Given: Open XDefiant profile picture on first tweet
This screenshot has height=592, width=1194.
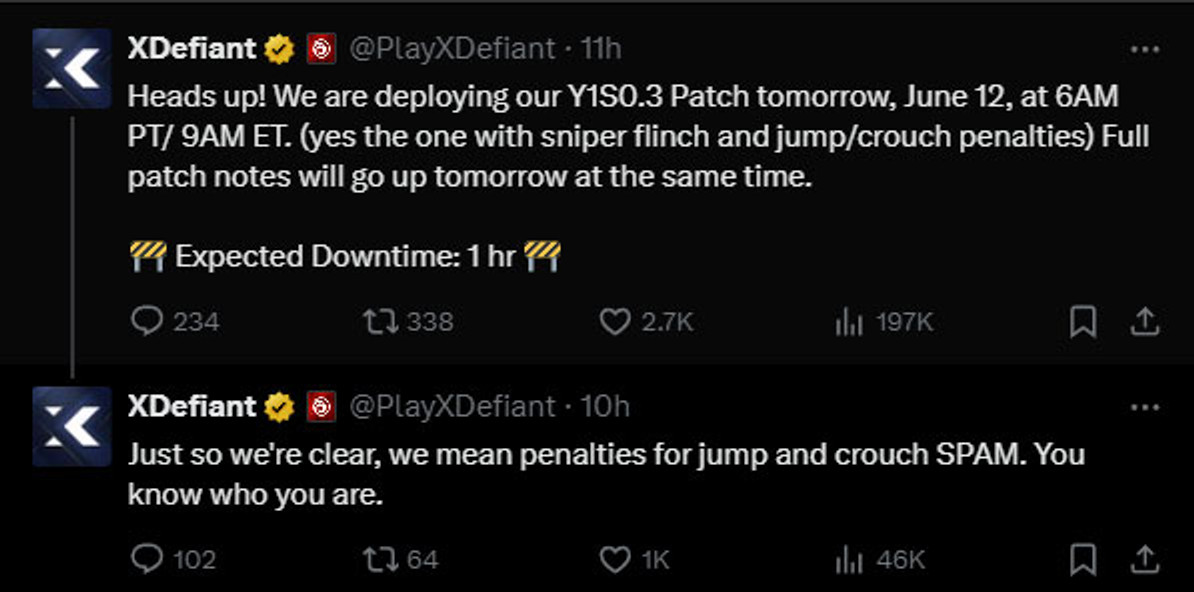Looking at the screenshot, I should [x=72, y=69].
